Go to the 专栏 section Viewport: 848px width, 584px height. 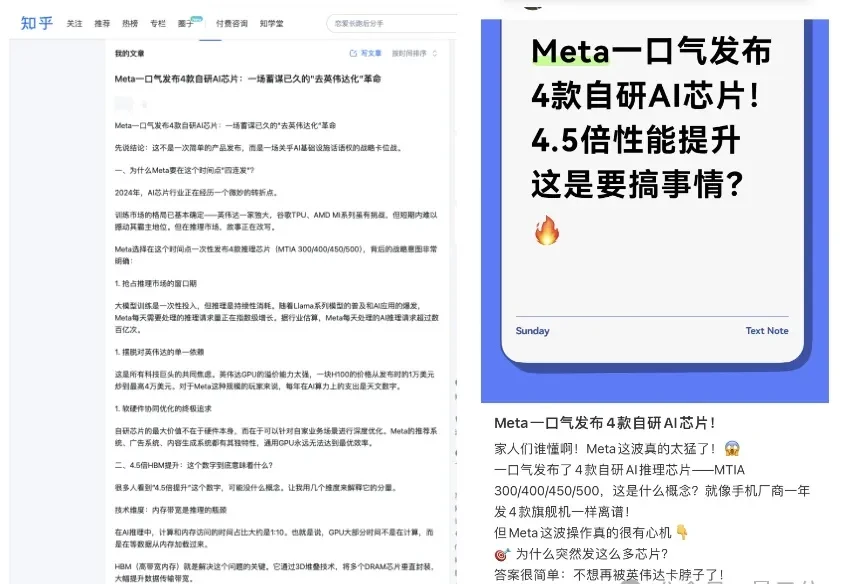[x=158, y=23]
